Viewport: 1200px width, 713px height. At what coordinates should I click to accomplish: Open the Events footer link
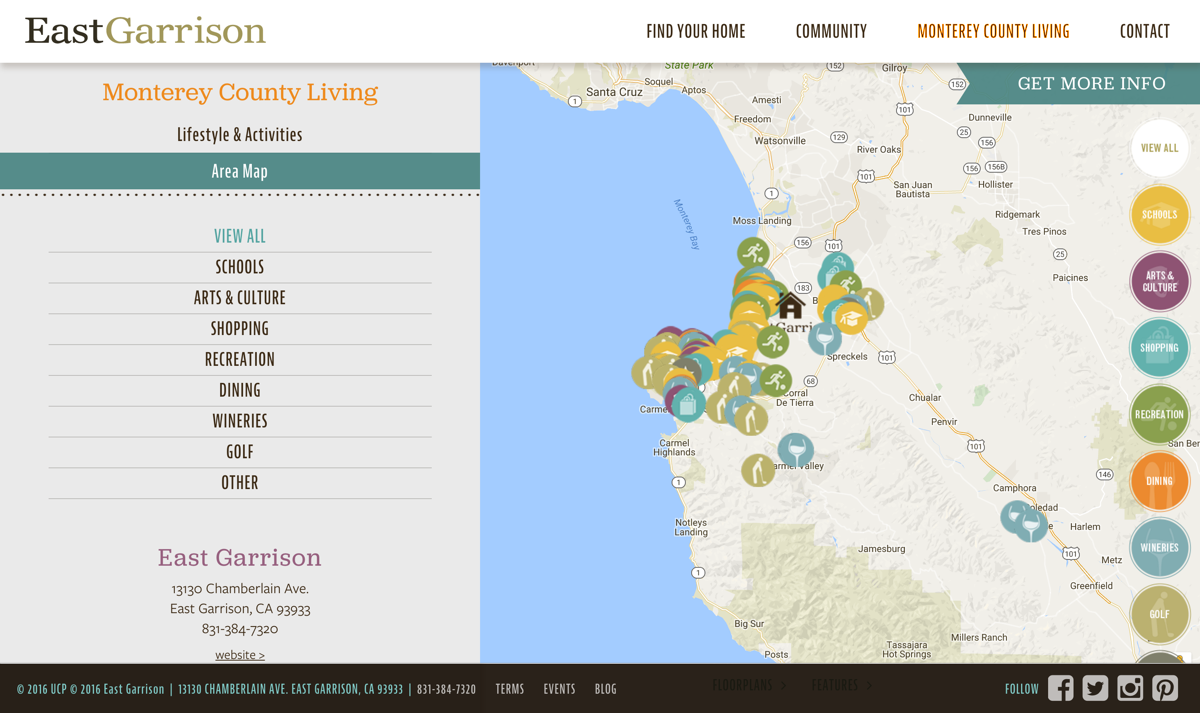pyautogui.click(x=559, y=689)
